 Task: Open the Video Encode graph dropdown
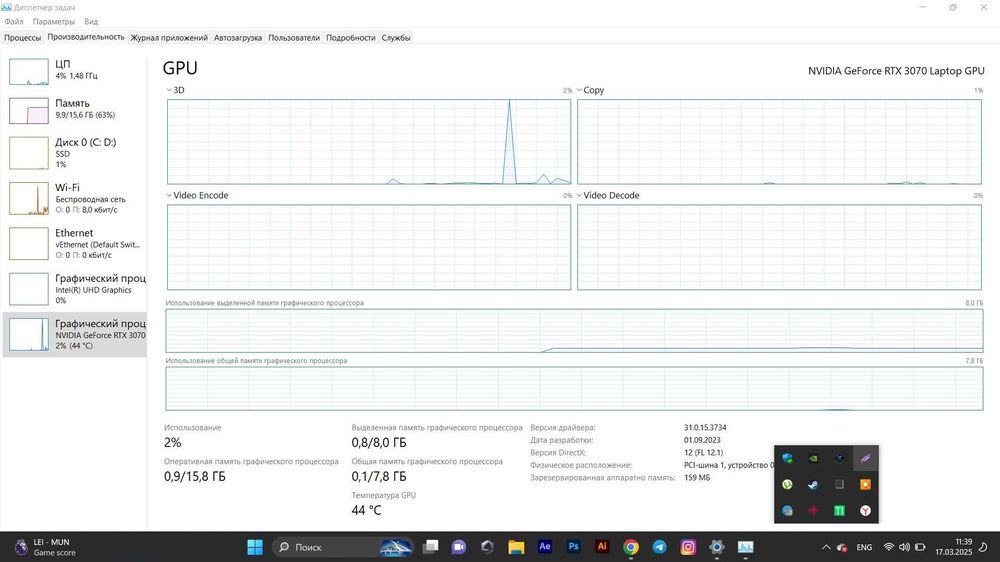[169, 195]
